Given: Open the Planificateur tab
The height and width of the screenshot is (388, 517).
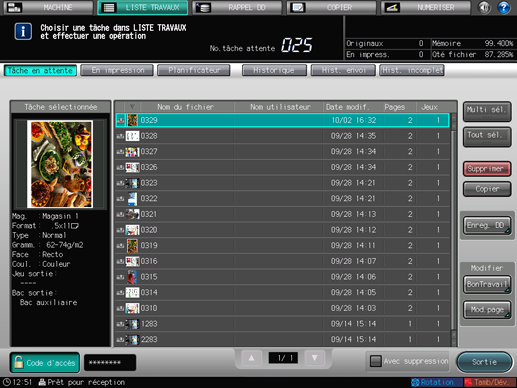Looking at the screenshot, I should [x=194, y=70].
